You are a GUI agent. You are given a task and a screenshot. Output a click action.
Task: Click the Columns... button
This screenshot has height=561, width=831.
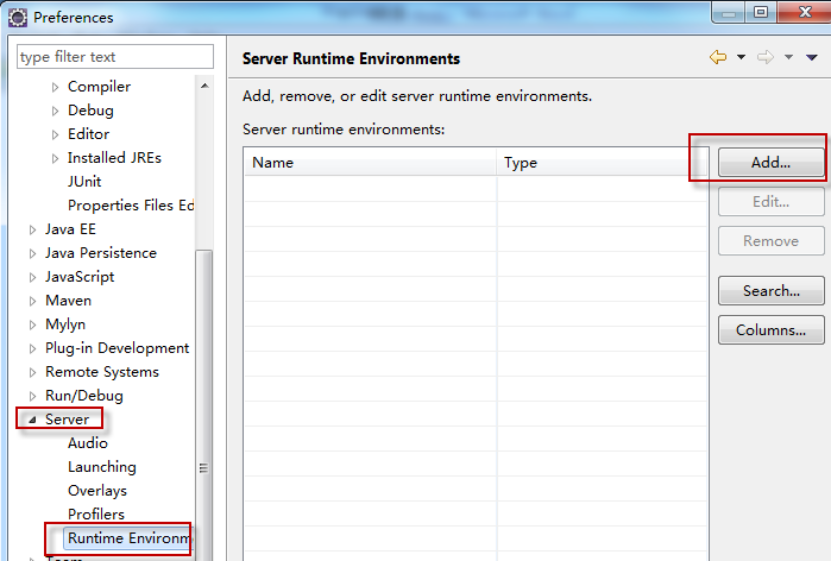click(x=771, y=330)
